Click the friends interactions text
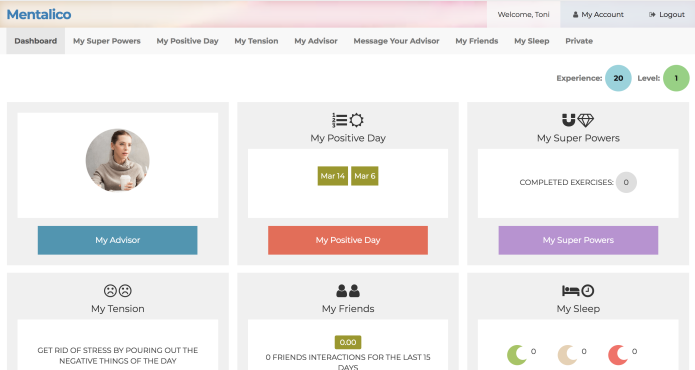695x370 pixels. click(348, 362)
